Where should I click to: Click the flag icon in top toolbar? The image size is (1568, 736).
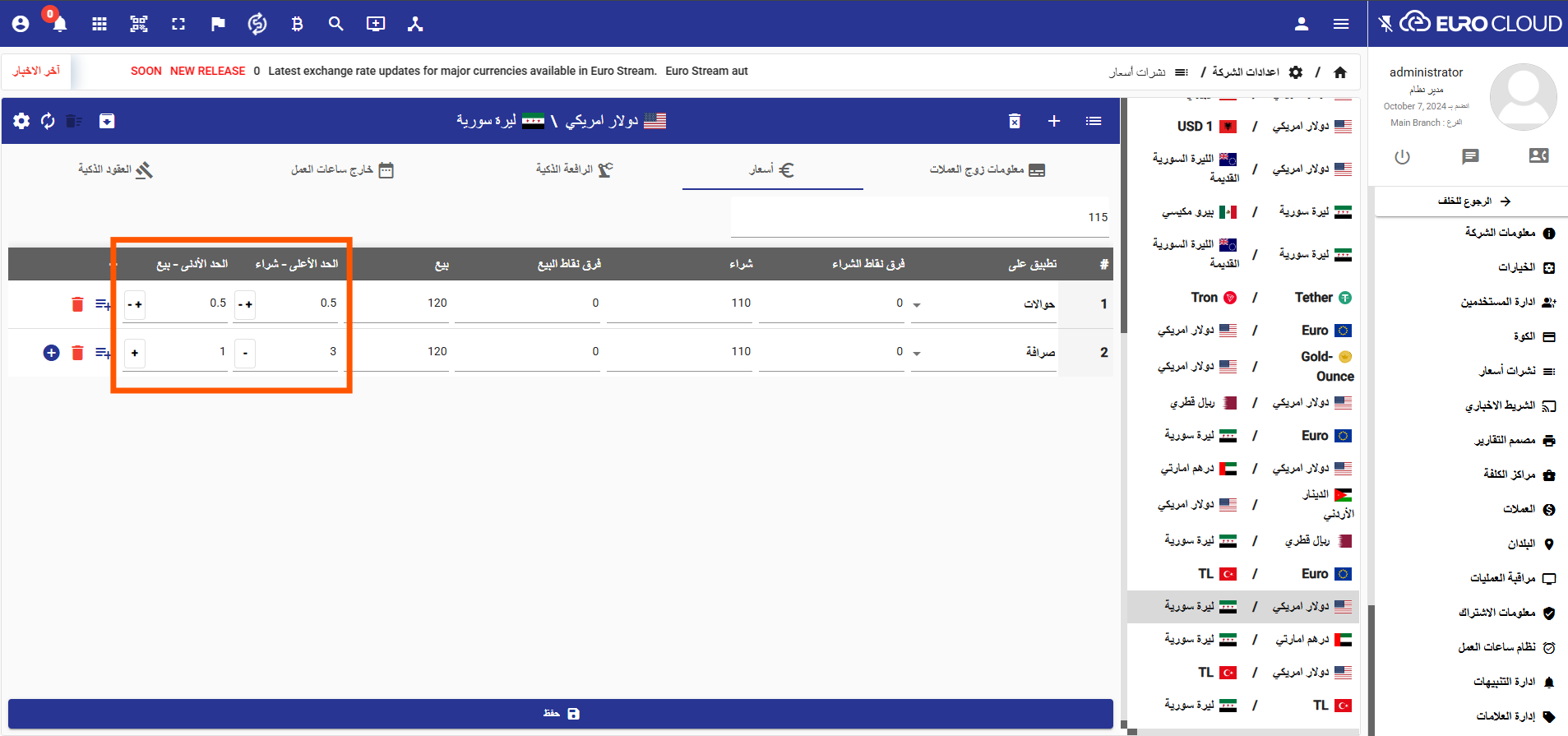point(218,24)
